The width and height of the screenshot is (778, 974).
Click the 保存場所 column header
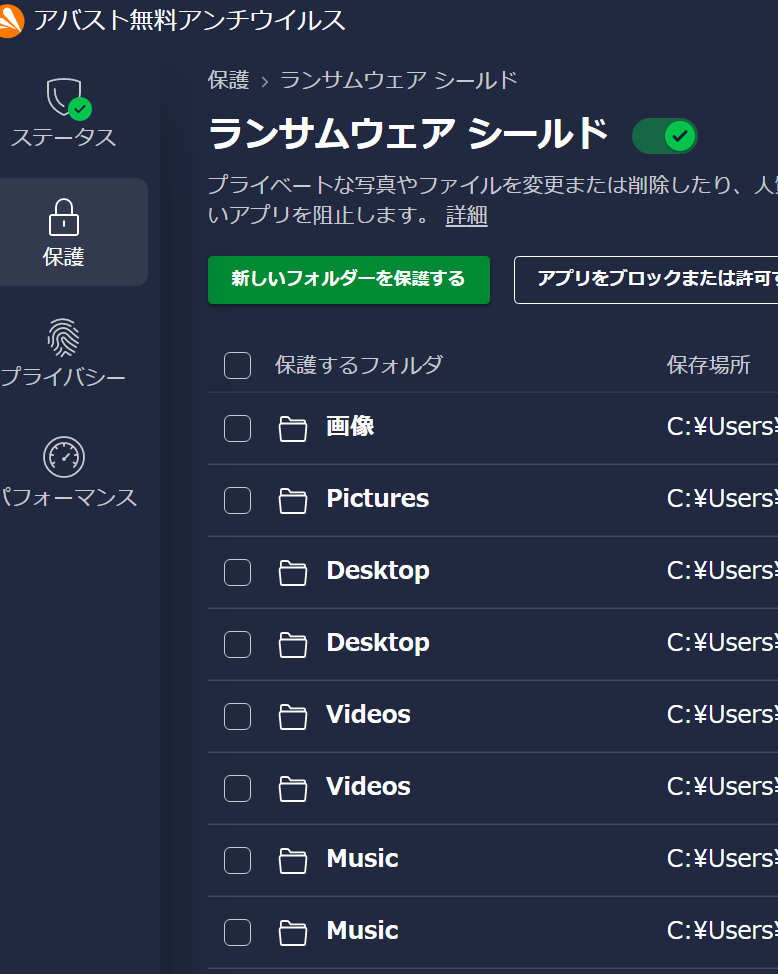[708, 365]
